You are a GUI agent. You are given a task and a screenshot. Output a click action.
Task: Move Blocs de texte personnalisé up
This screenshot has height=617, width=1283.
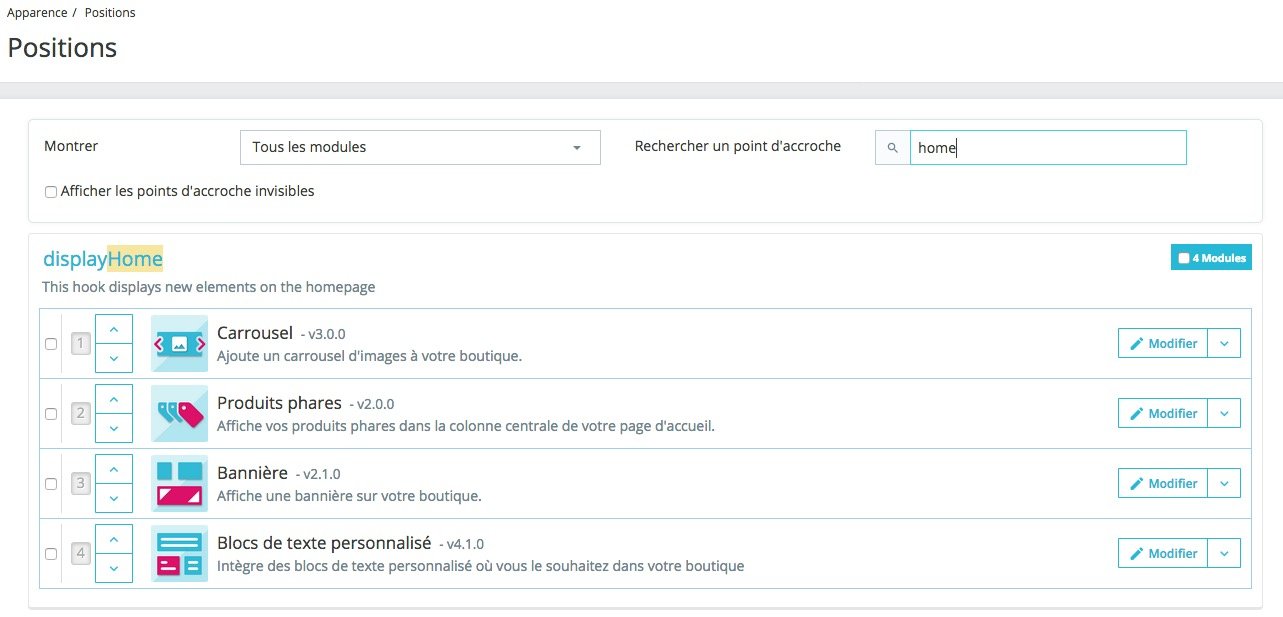click(x=113, y=539)
